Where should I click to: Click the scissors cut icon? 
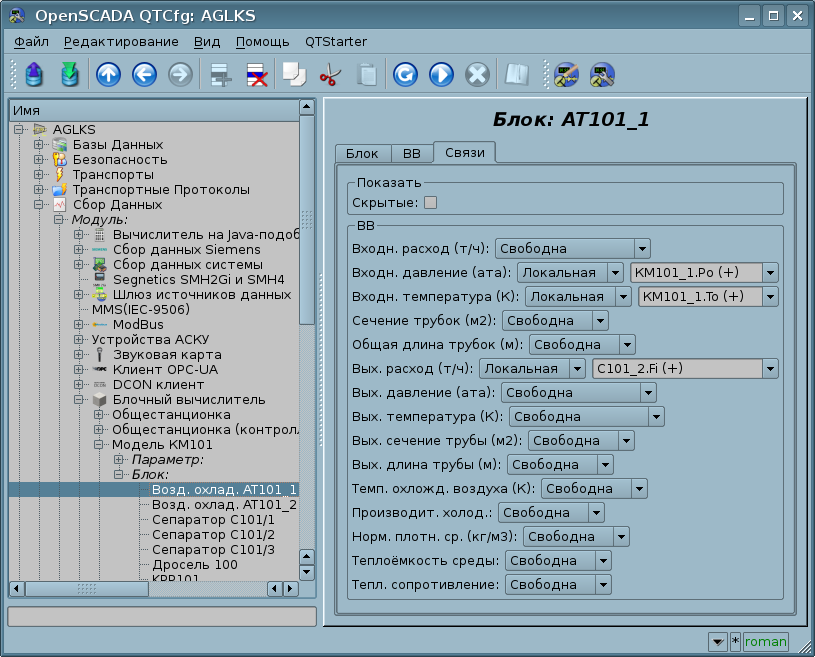pos(329,75)
